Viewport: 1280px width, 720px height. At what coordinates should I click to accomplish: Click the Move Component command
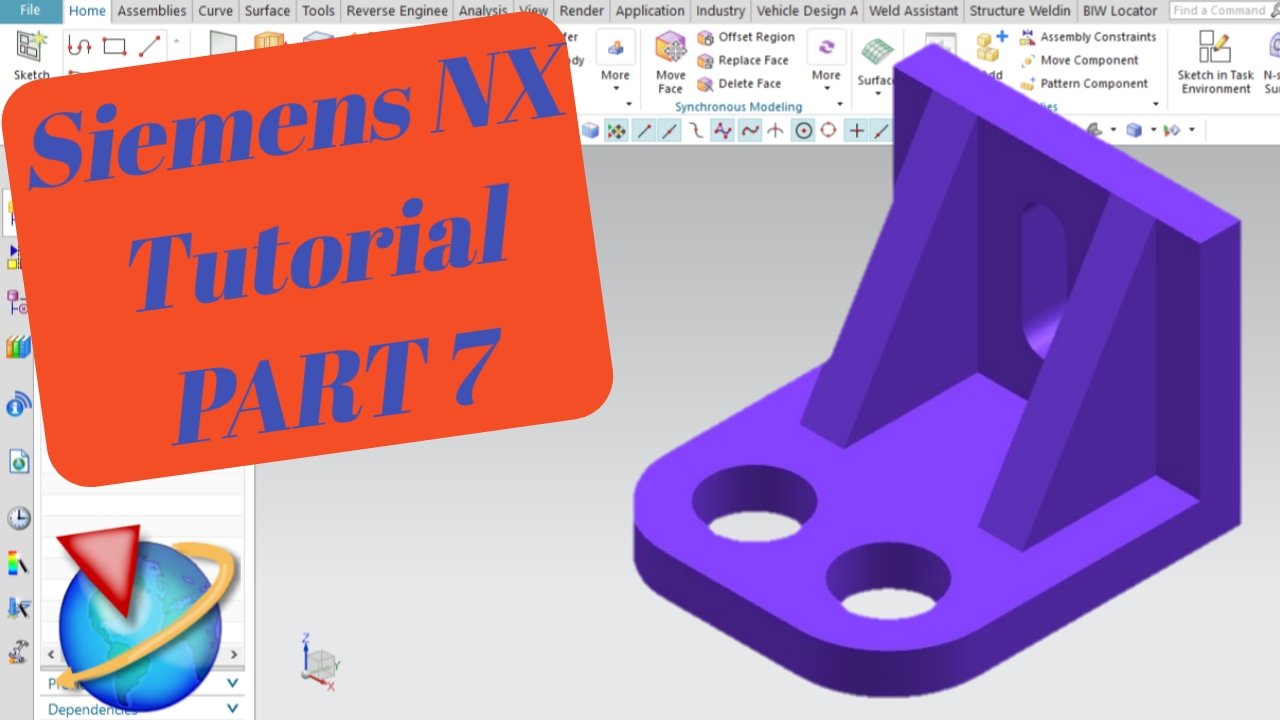click(x=1079, y=60)
